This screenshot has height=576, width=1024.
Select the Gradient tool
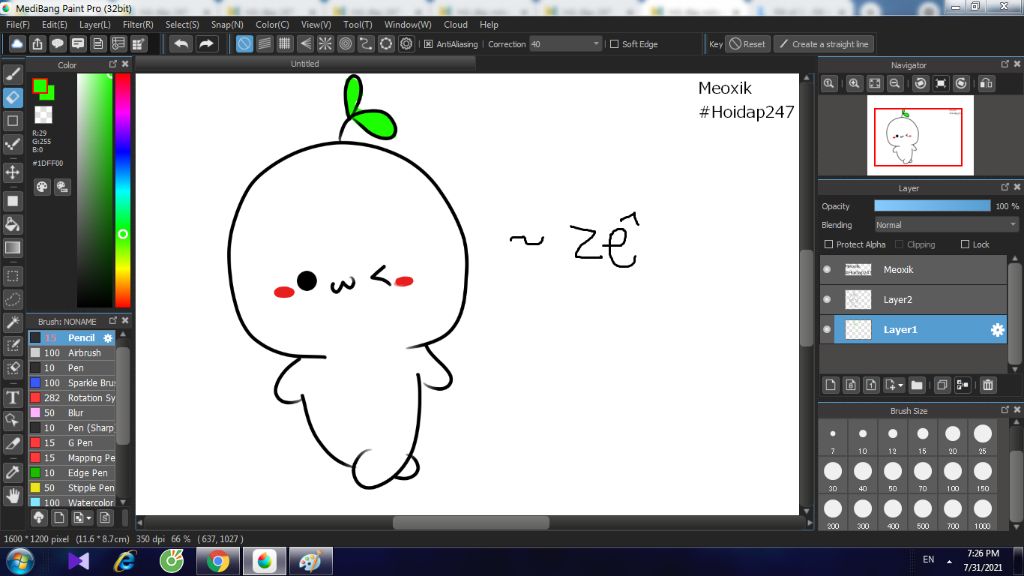point(12,248)
